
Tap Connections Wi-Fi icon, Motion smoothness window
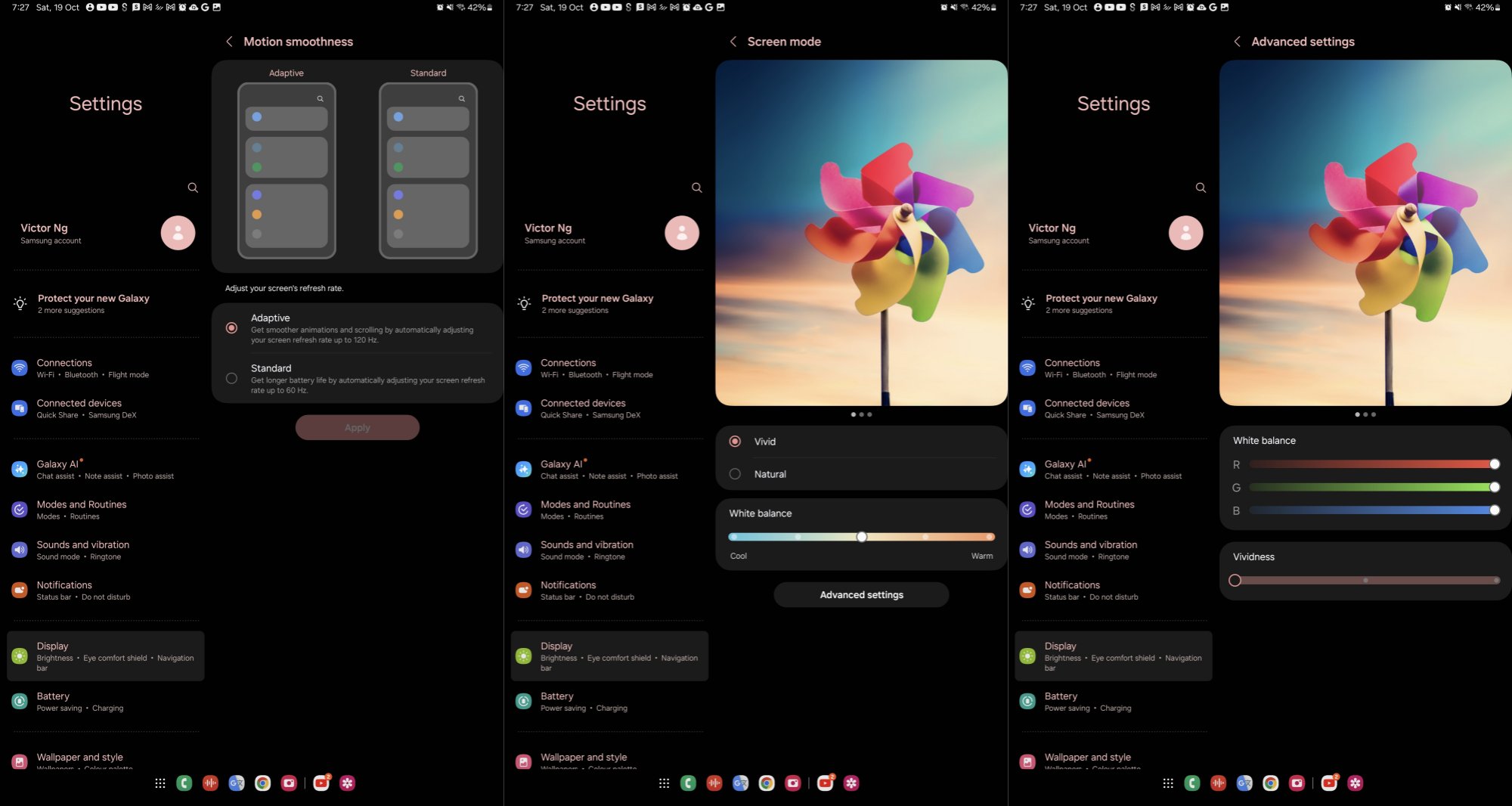pyautogui.click(x=20, y=368)
